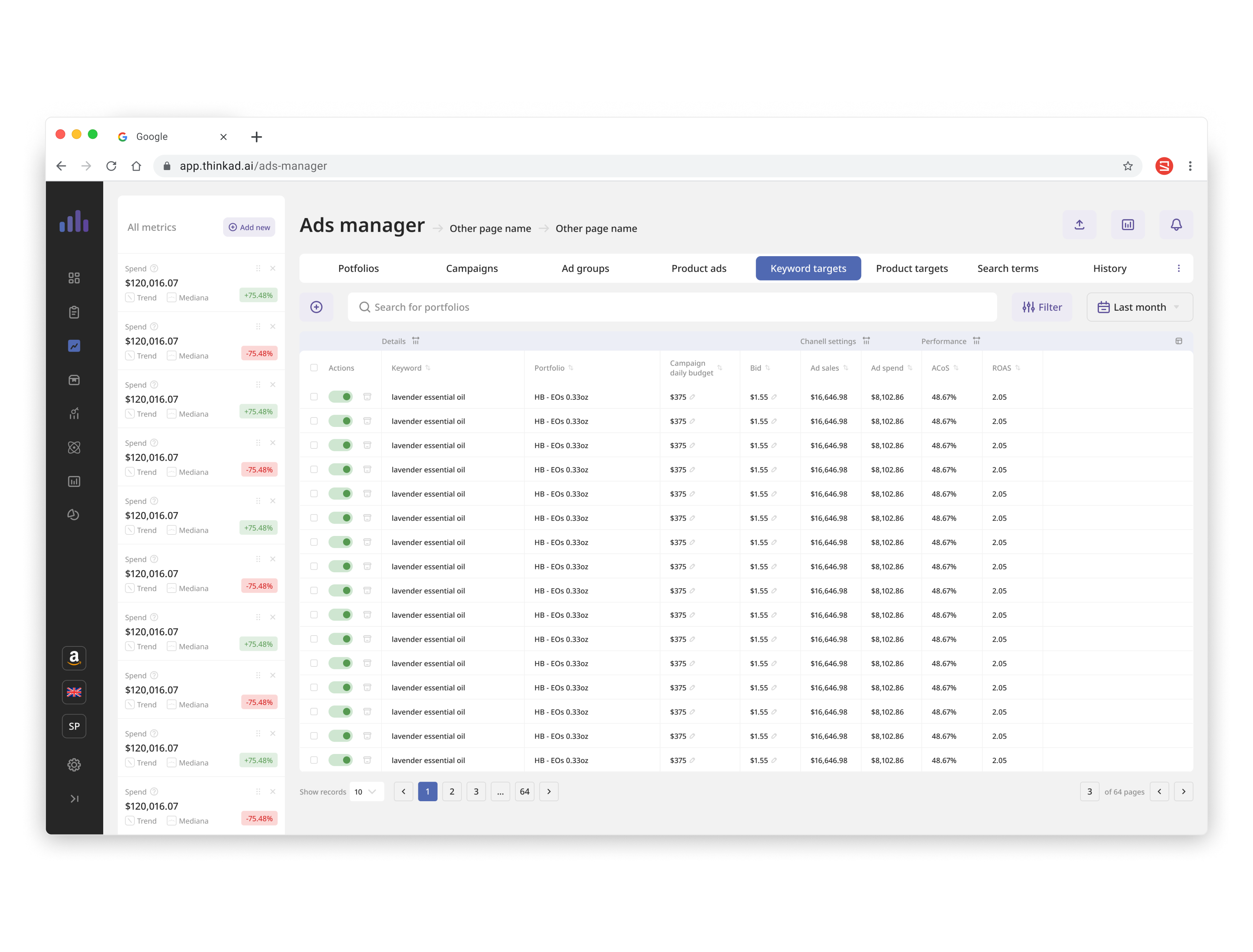Switch to the Campaigns tab
The height and width of the screenshot is (952, 1253).
(472, 269)
